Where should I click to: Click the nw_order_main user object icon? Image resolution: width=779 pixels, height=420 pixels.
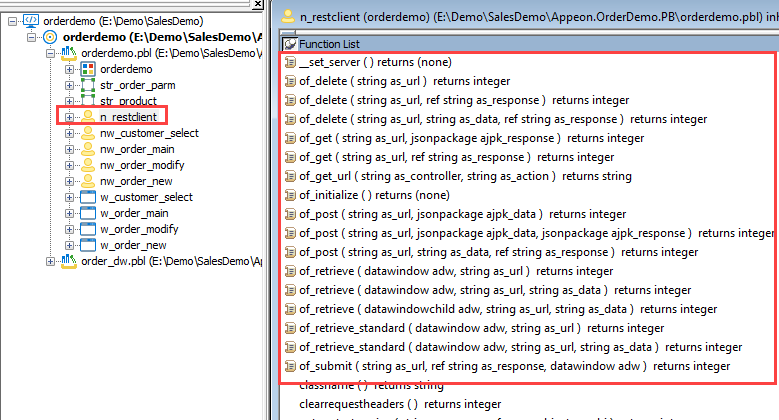pyautogui.click(x=88, y=149)
